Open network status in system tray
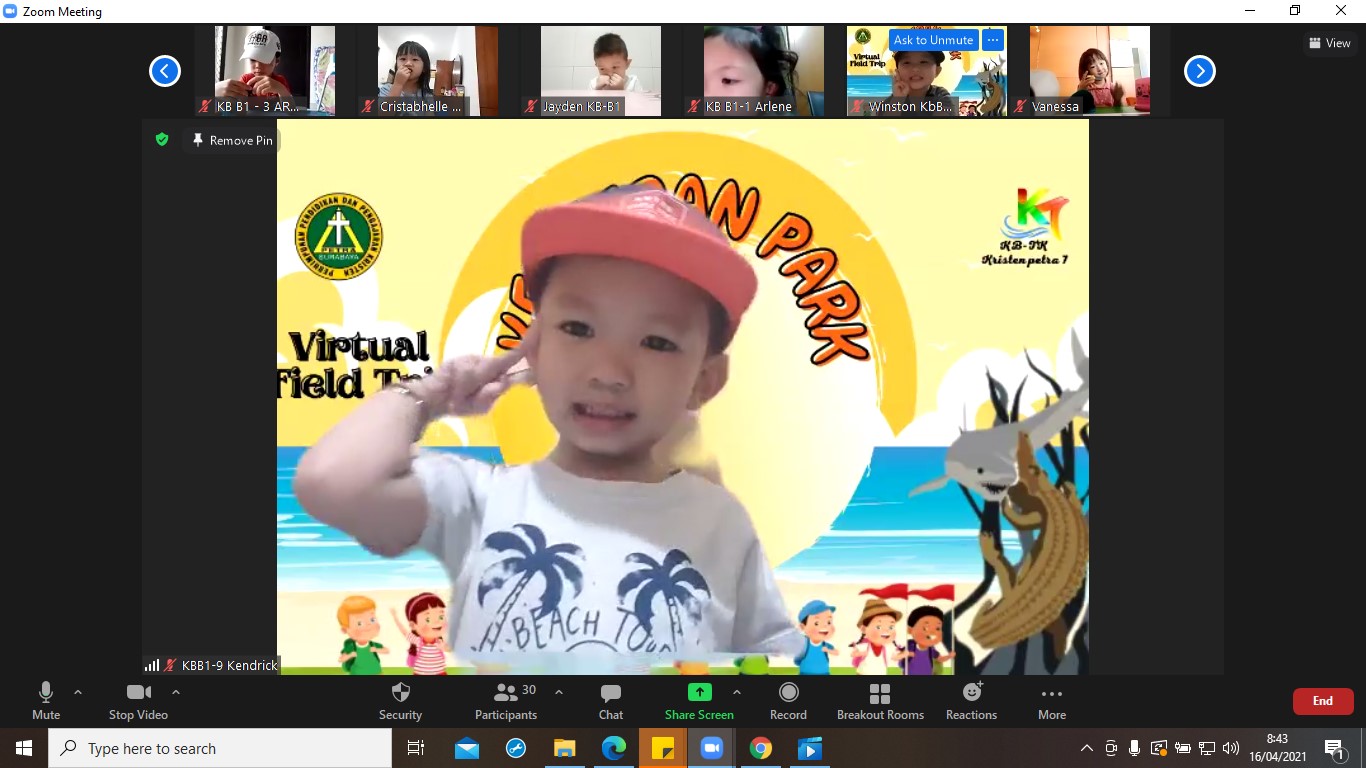Viewport: 1366px width, 768px height. [1207, 748]
